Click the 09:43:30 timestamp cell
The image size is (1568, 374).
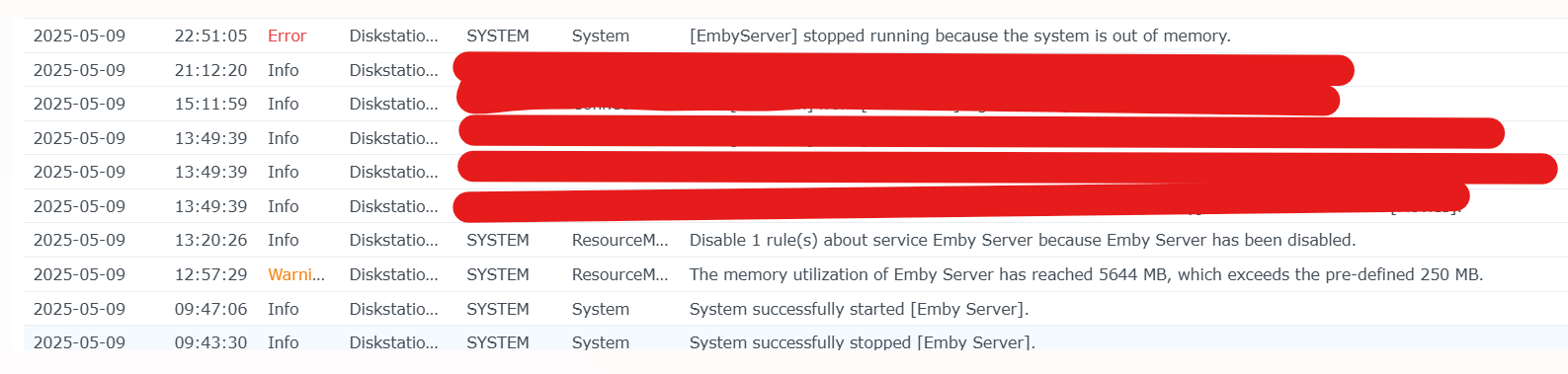coord(210,342)
